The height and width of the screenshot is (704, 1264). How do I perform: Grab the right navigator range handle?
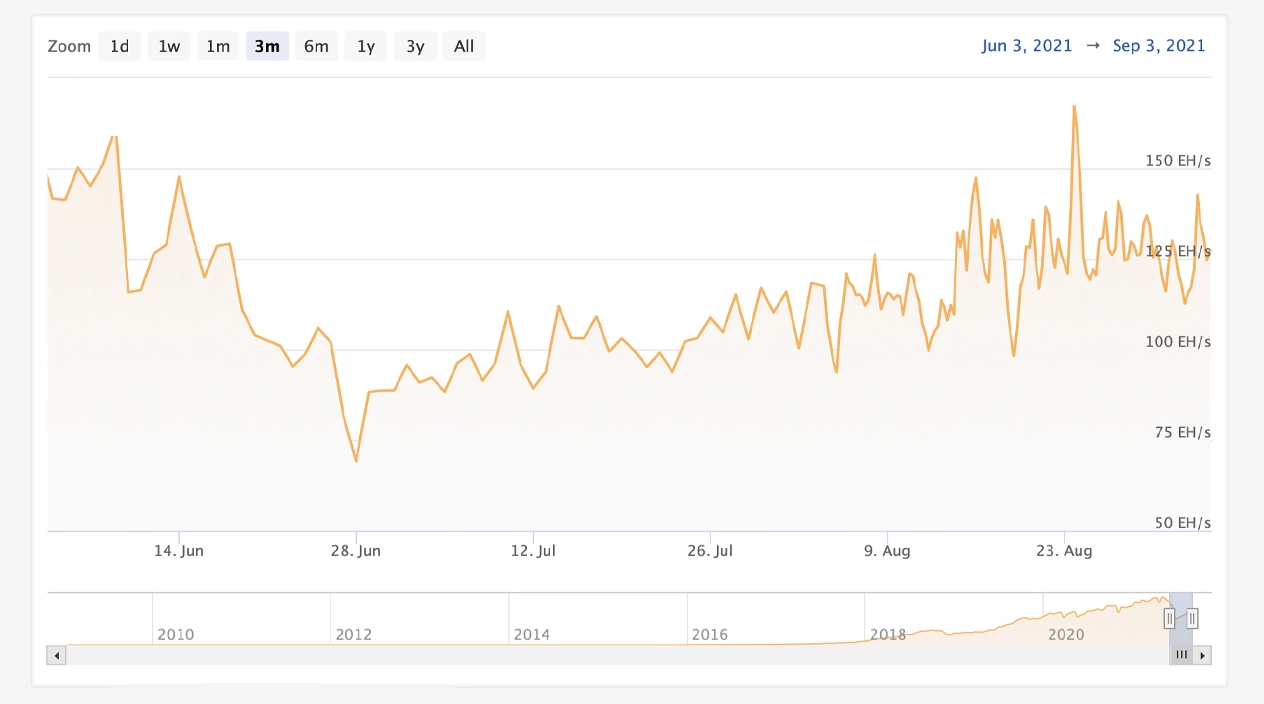click(x=1192, y=619)
